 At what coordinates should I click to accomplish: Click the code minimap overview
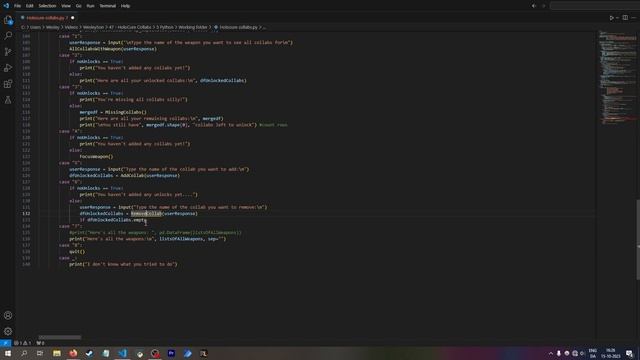tap(617, 78)
